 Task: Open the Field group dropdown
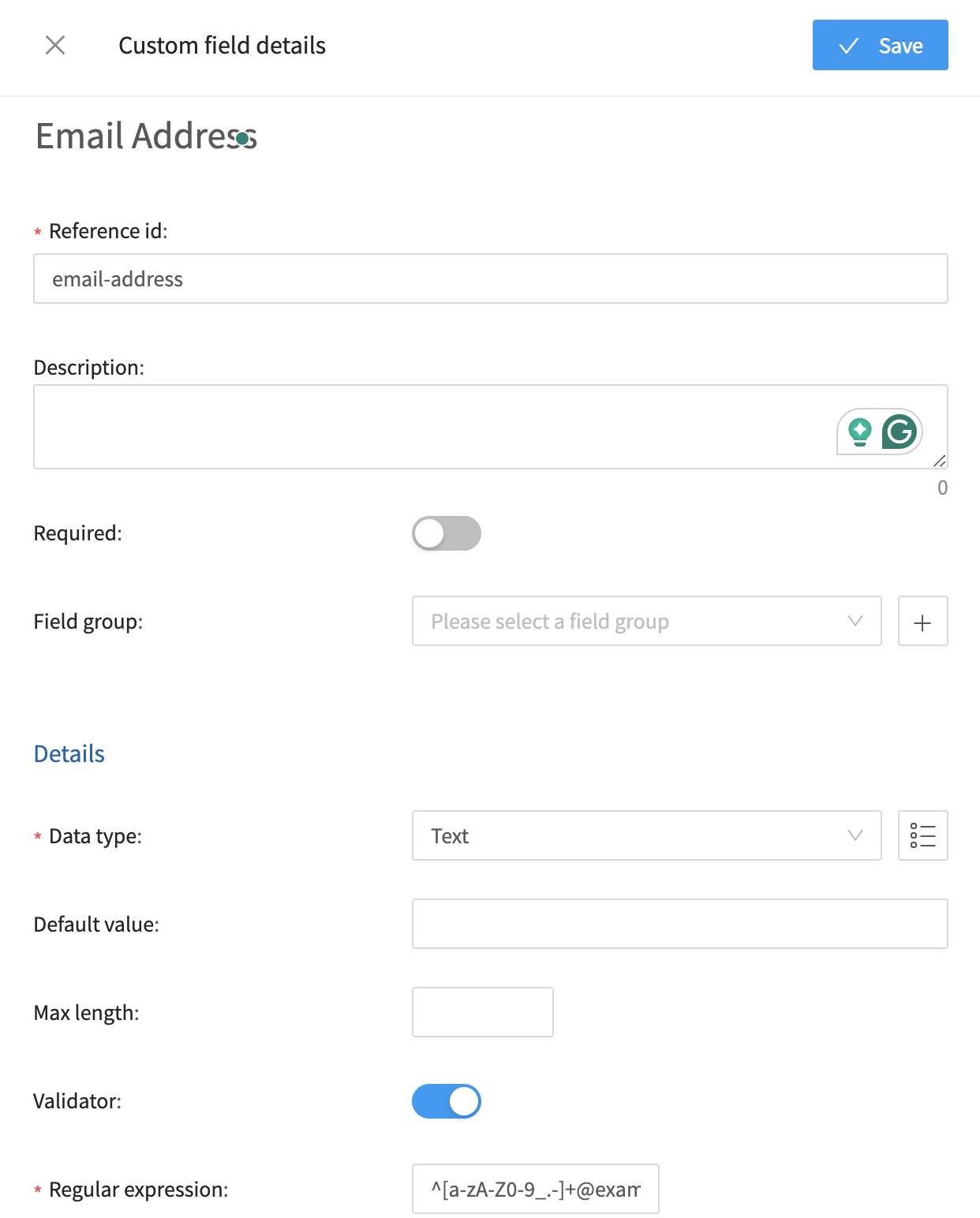(646, 621)
